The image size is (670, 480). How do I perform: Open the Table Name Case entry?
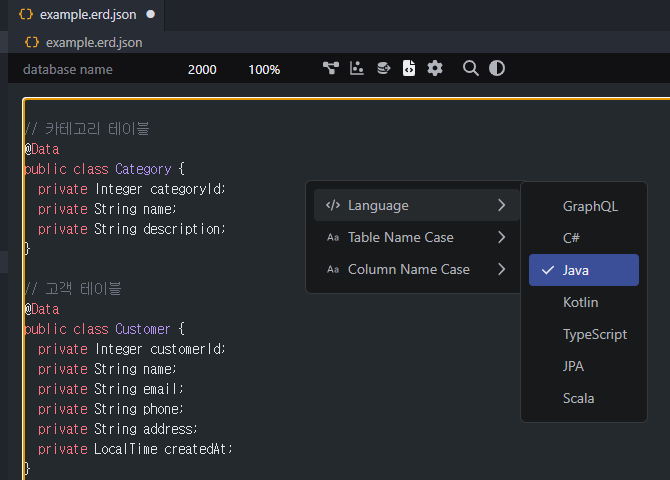(417, 237)
